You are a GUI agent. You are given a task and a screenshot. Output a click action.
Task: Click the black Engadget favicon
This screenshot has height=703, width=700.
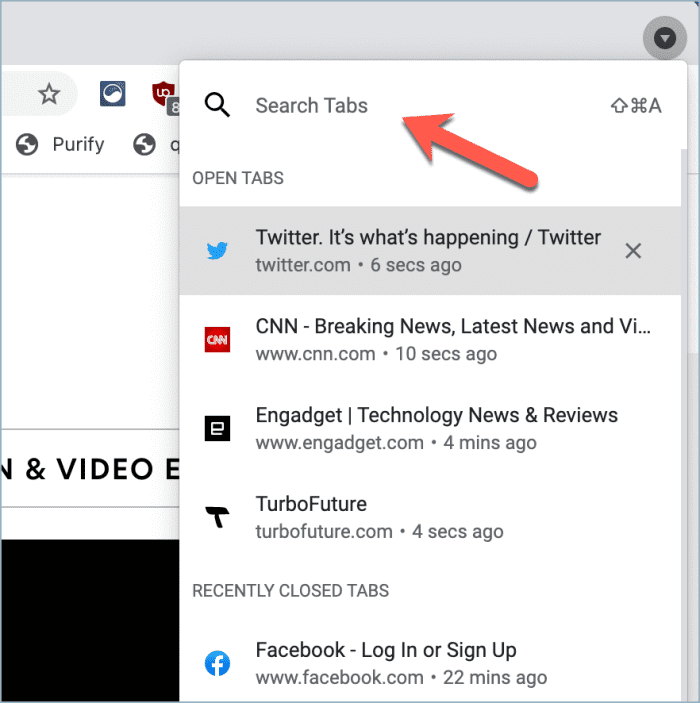point(217,429)
